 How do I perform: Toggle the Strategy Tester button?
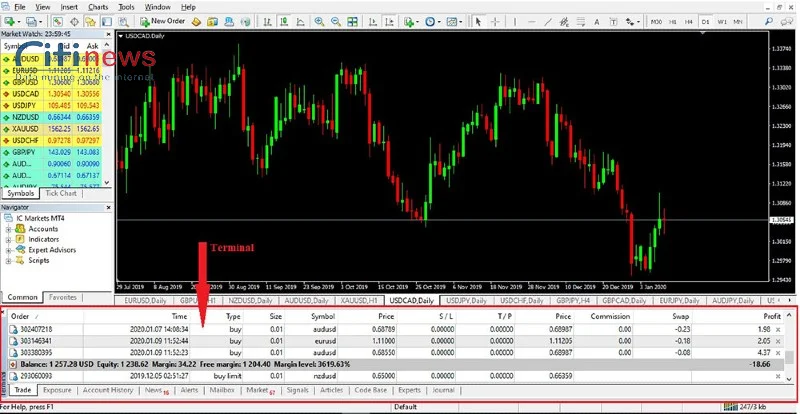tap(123, 21)
